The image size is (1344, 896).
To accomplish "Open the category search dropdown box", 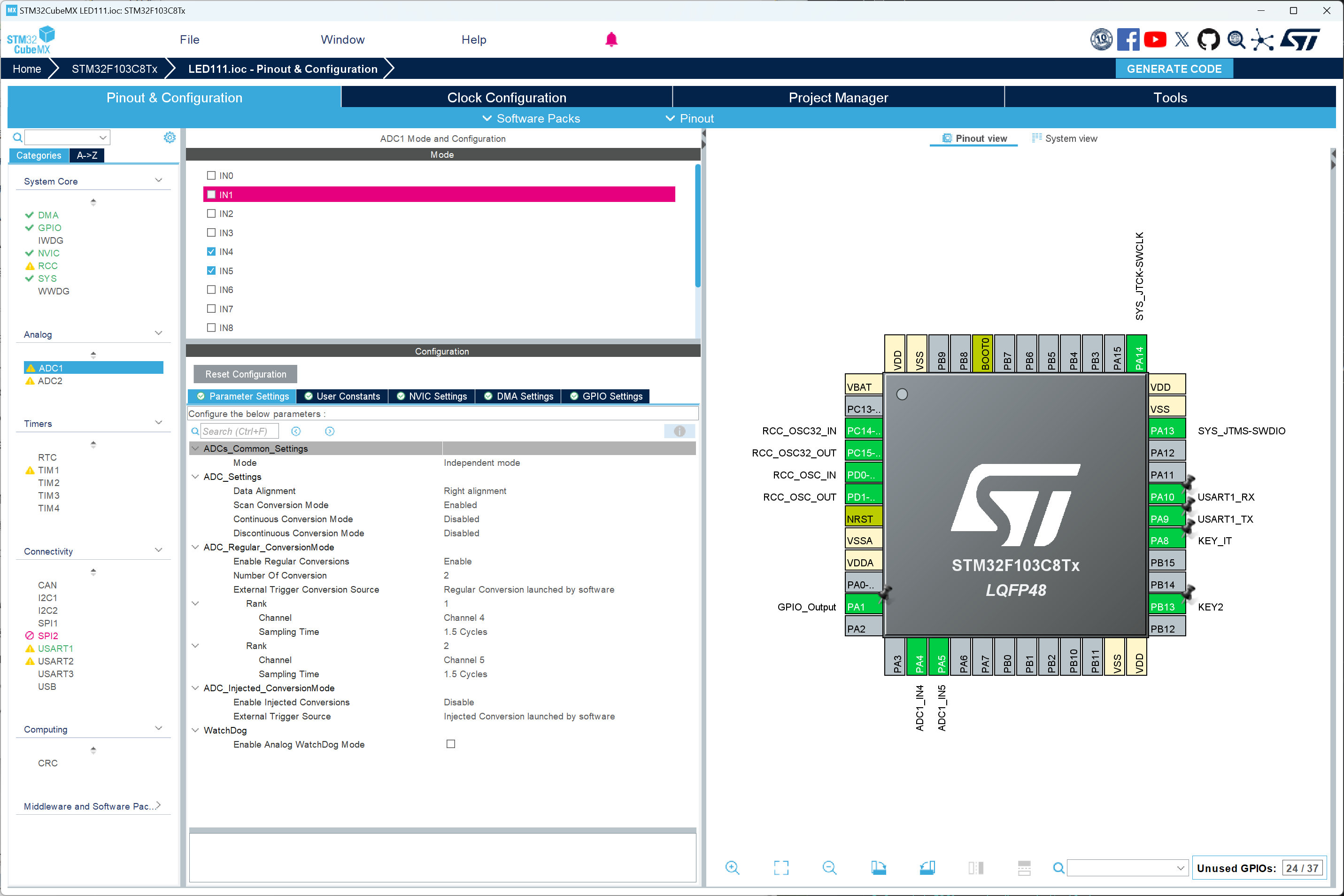I will pos(68,137).
